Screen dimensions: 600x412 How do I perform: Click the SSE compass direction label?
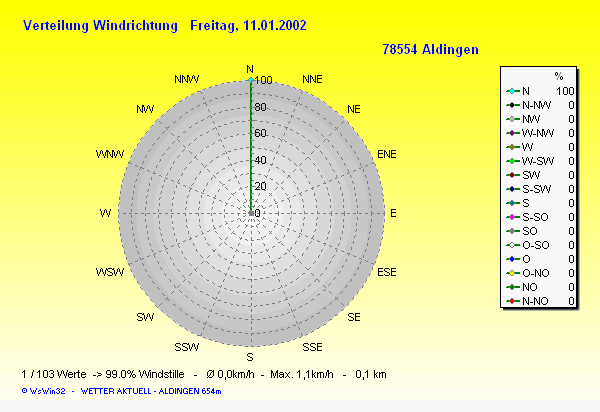click(312, 347)
